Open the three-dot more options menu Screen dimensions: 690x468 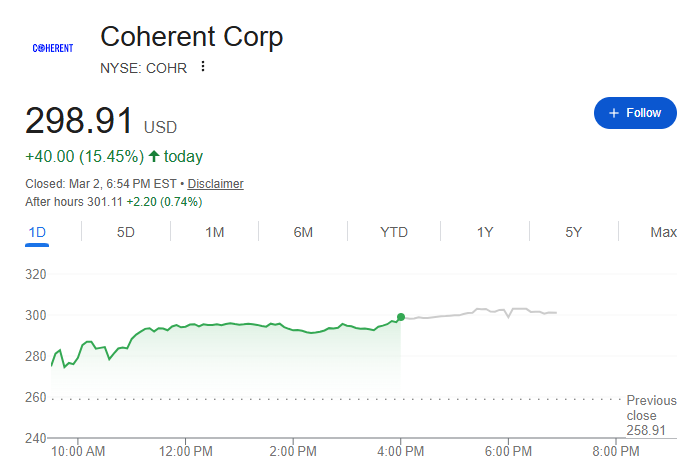(203, 67)
